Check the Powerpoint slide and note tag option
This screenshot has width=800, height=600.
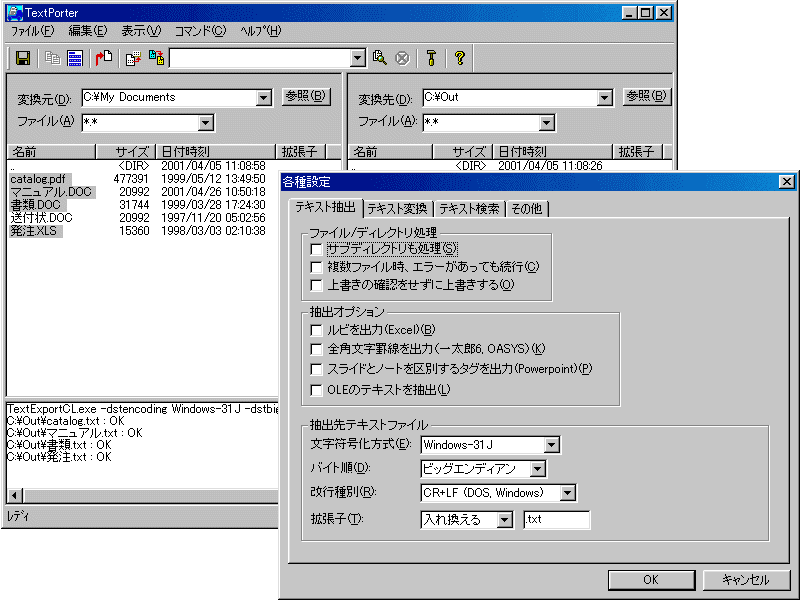(x=316, y=369)
